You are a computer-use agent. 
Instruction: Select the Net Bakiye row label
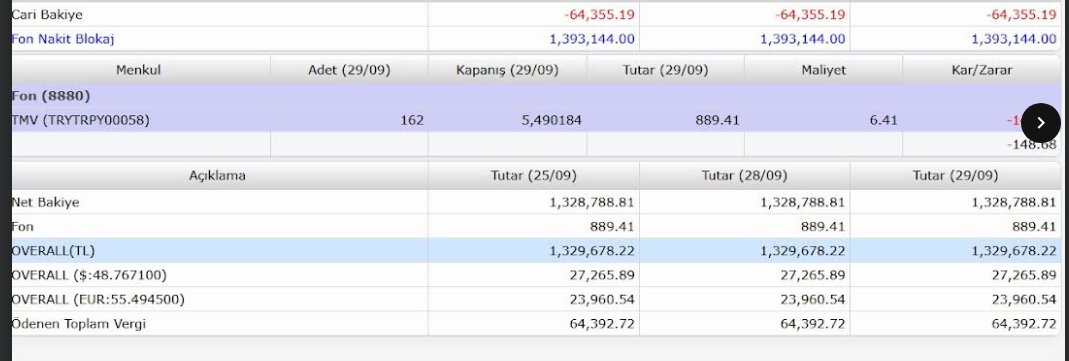point(45,202)
